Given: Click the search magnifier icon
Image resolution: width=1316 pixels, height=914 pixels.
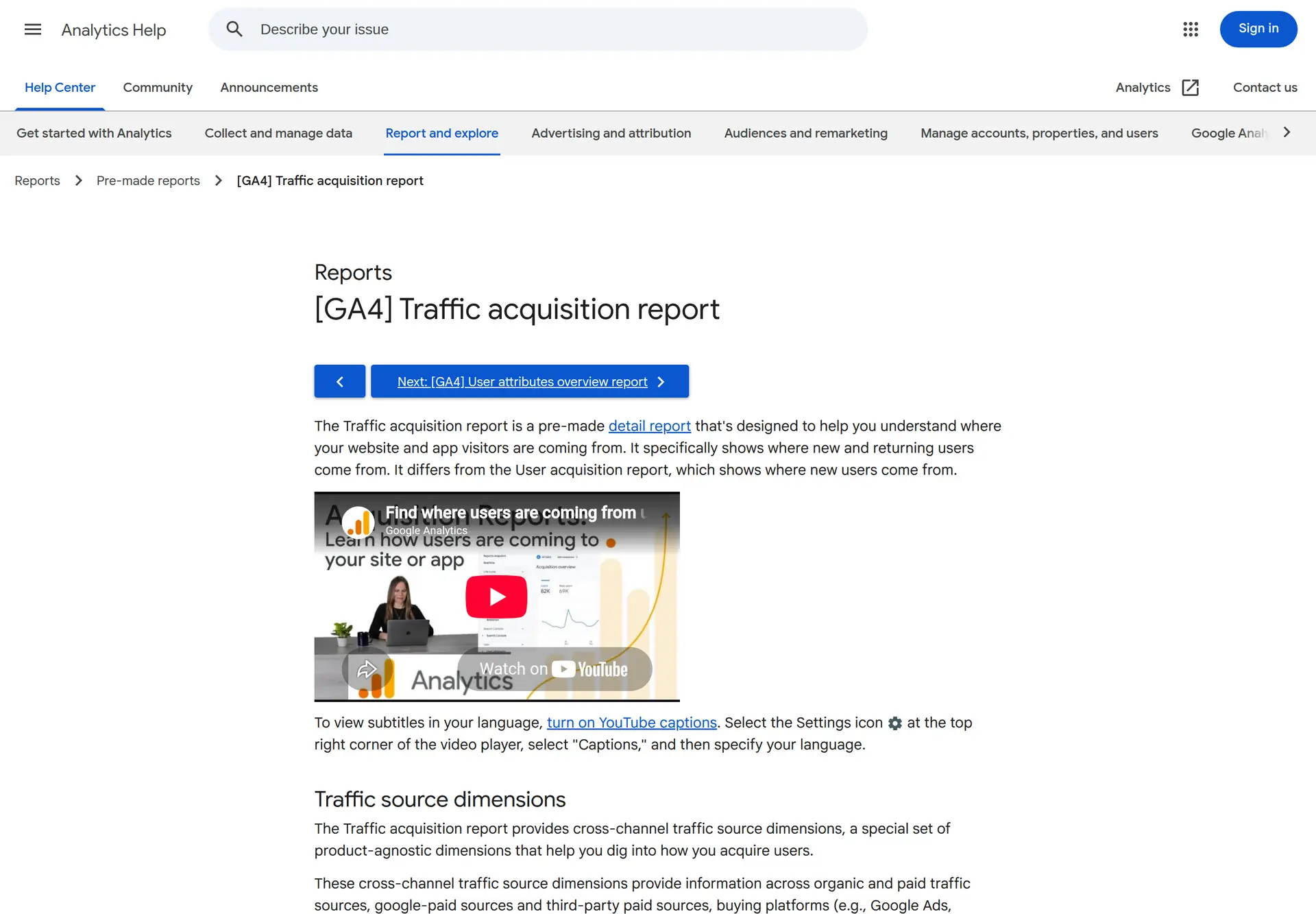Looking at the screenshot, I should pos(234,29).
